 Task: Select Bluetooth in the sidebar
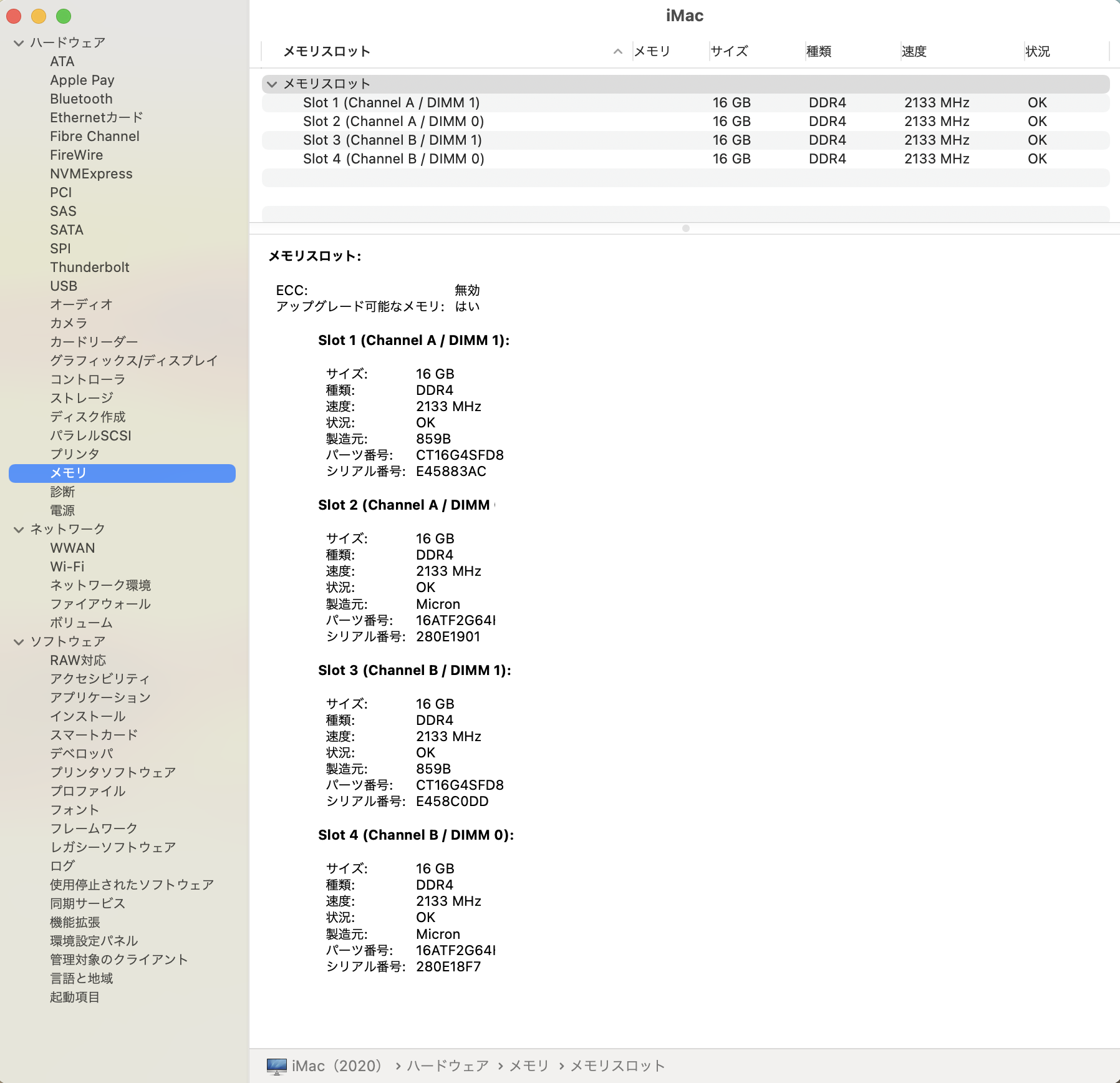click(82, 99)
